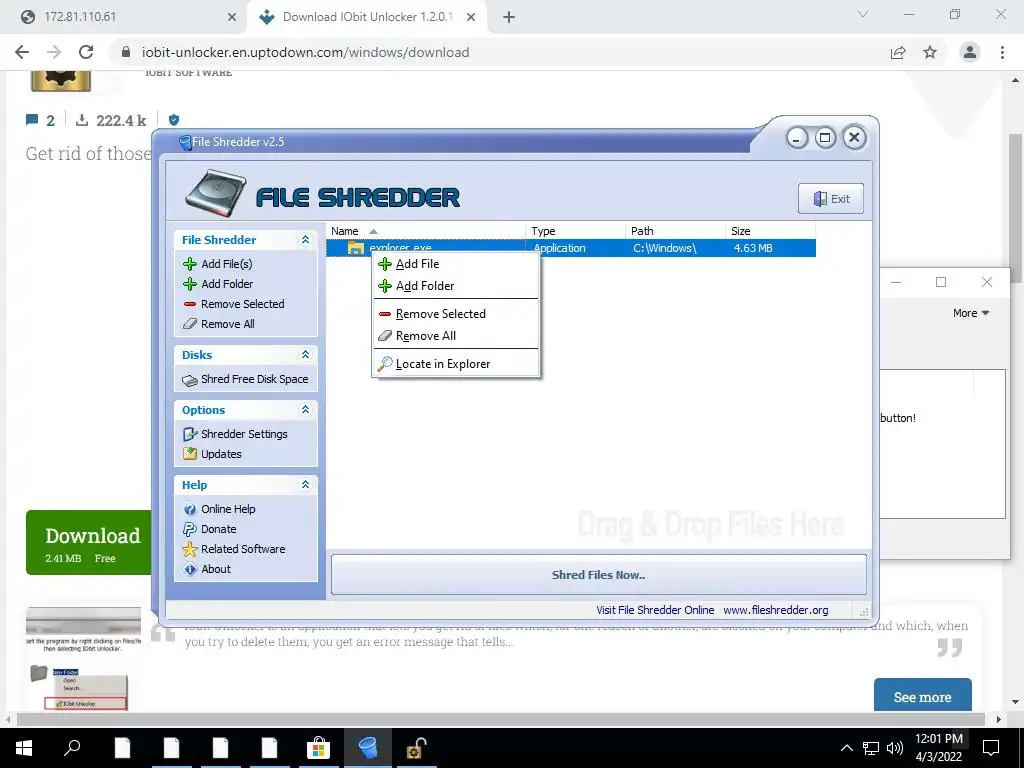Open the padlock app in the taskbar
The image size is (1024, 768).
click(416, 748)
